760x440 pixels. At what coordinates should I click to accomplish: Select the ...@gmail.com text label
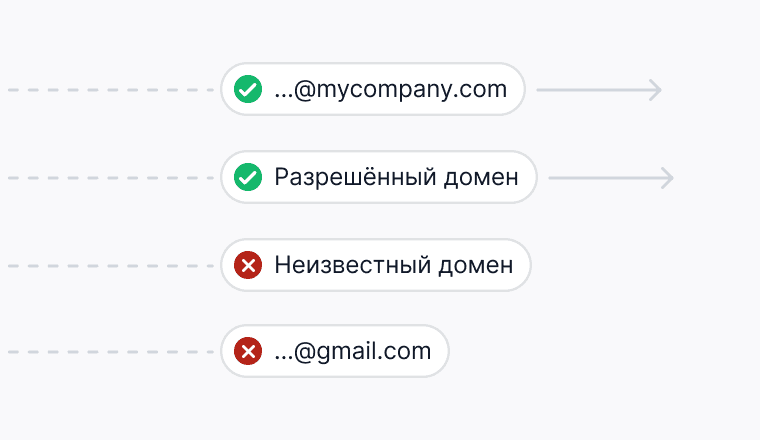click(x=352, y=351)
